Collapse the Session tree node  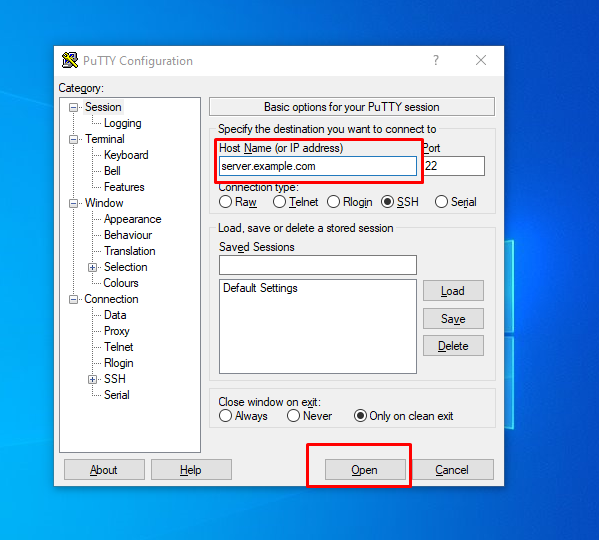(x=73, y=107)
